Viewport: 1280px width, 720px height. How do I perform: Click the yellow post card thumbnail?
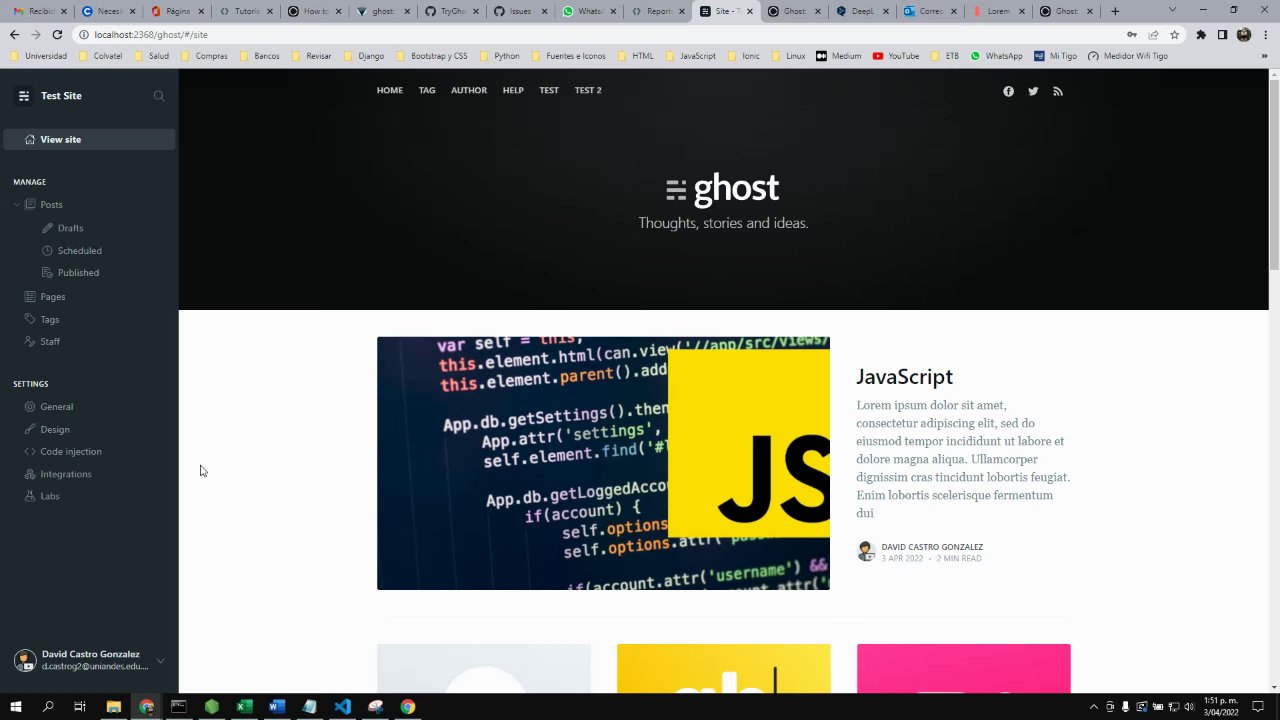tap(723, 668)
